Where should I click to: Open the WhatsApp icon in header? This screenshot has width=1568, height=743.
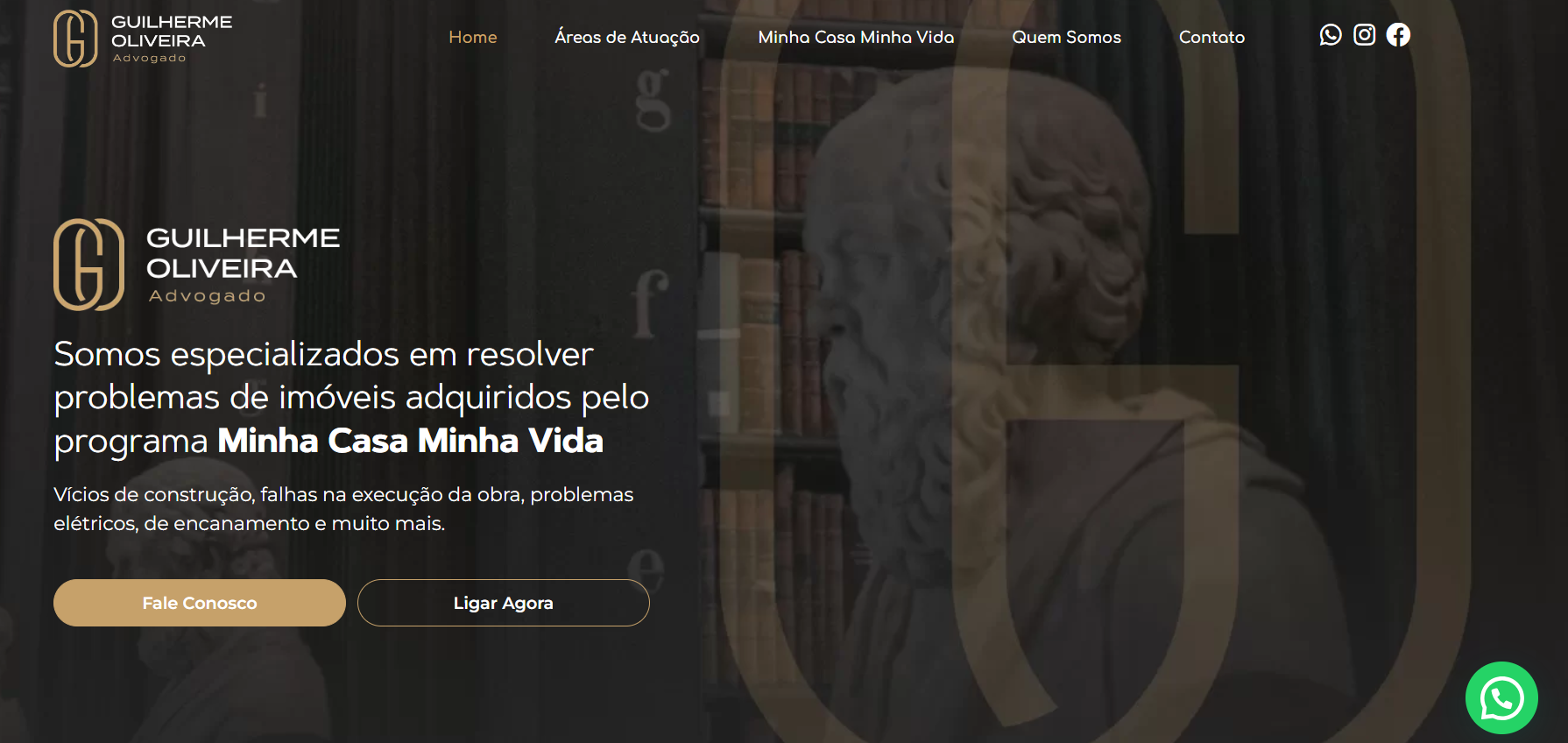1331,35
